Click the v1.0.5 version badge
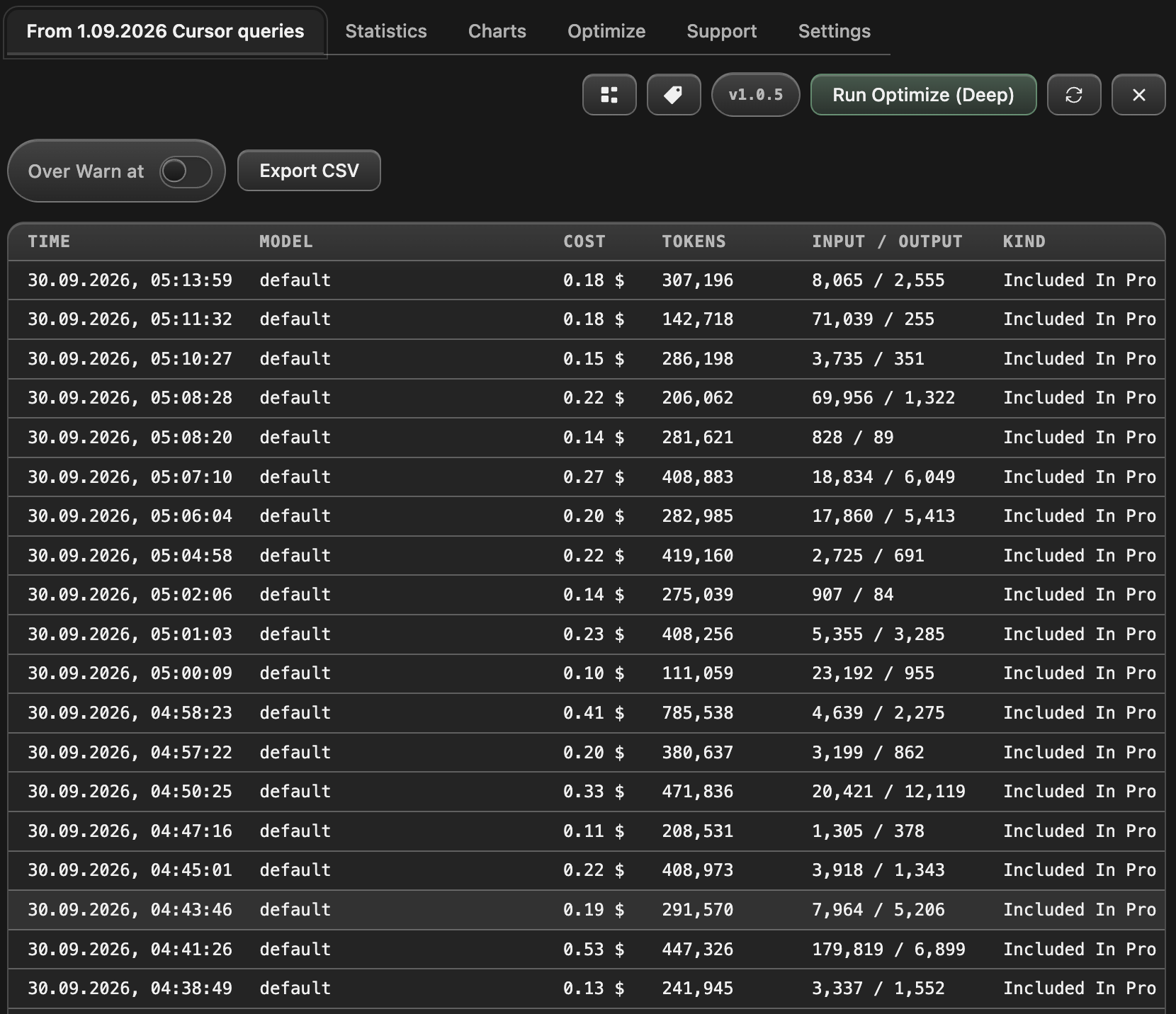 pyautogui.click(x=756, y=95)
